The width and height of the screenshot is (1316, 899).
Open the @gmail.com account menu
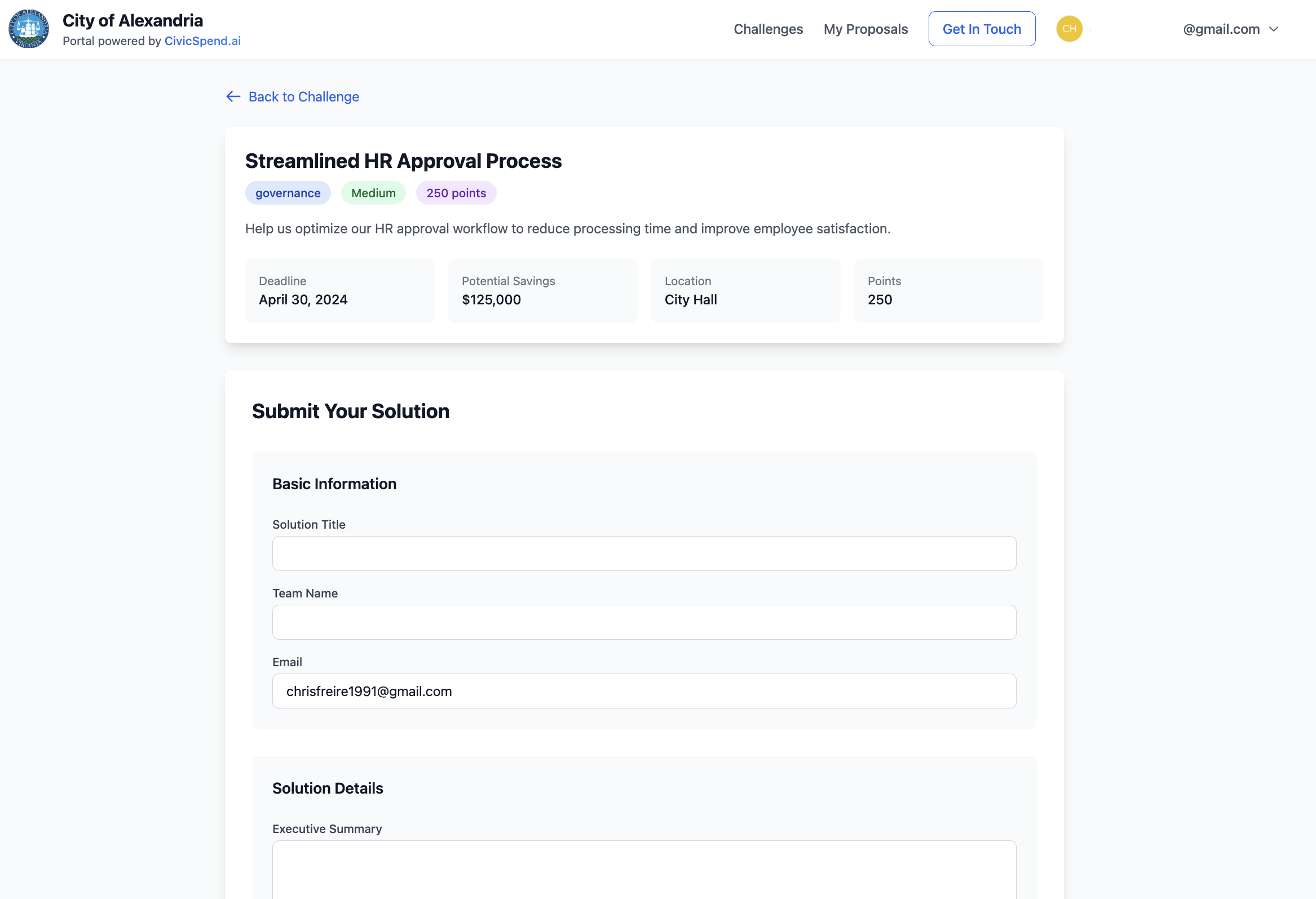pyautogui.click(x=1221, y=29)
